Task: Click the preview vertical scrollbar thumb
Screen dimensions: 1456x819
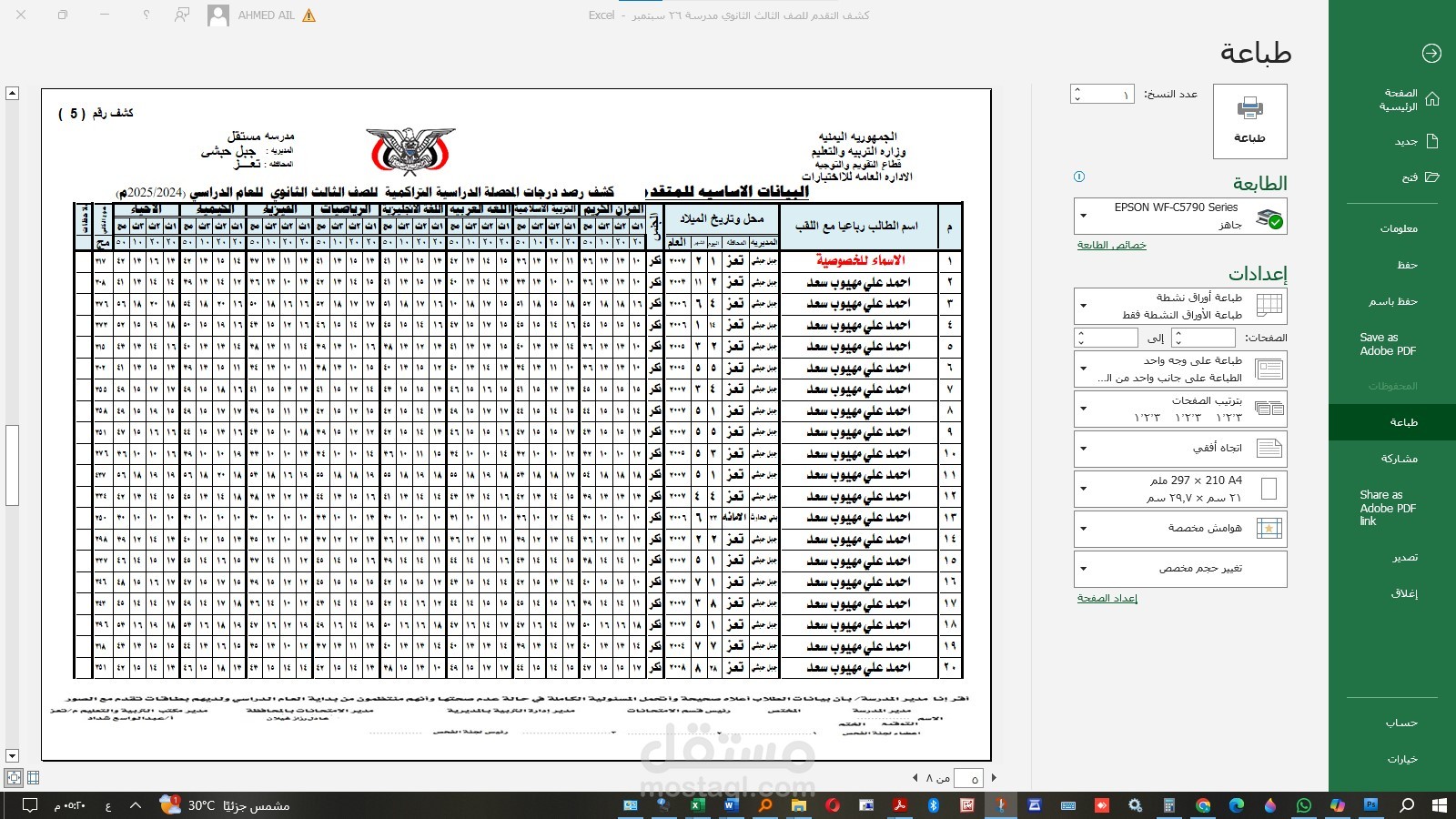Action: [x=12, y=465]
